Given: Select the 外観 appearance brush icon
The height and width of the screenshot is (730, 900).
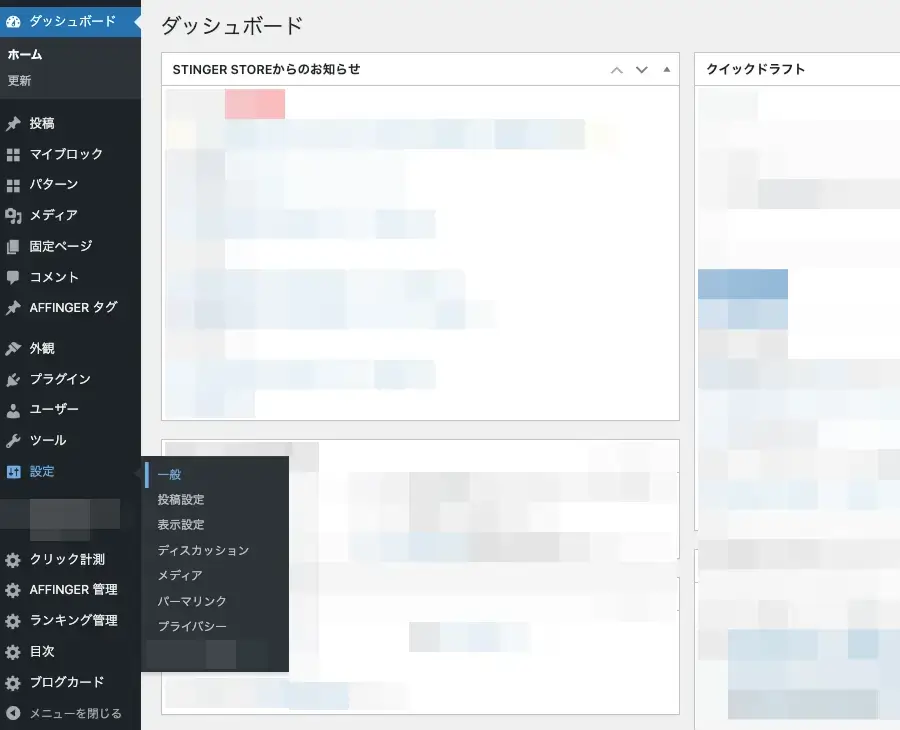Looking at the screenshot, I should click(x=14, y=347).
